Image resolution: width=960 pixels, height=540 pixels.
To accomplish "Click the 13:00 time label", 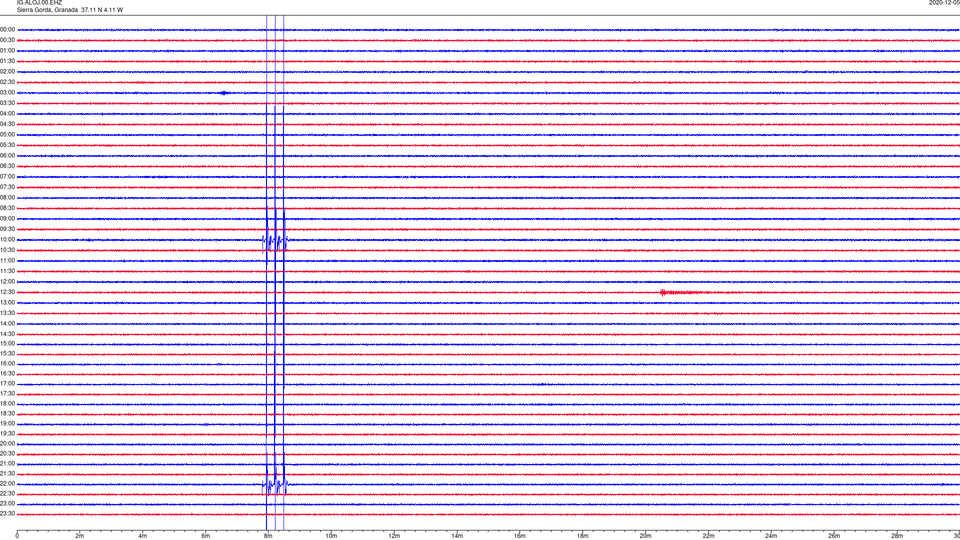I will pyautogui.click(x=7, y=302).
